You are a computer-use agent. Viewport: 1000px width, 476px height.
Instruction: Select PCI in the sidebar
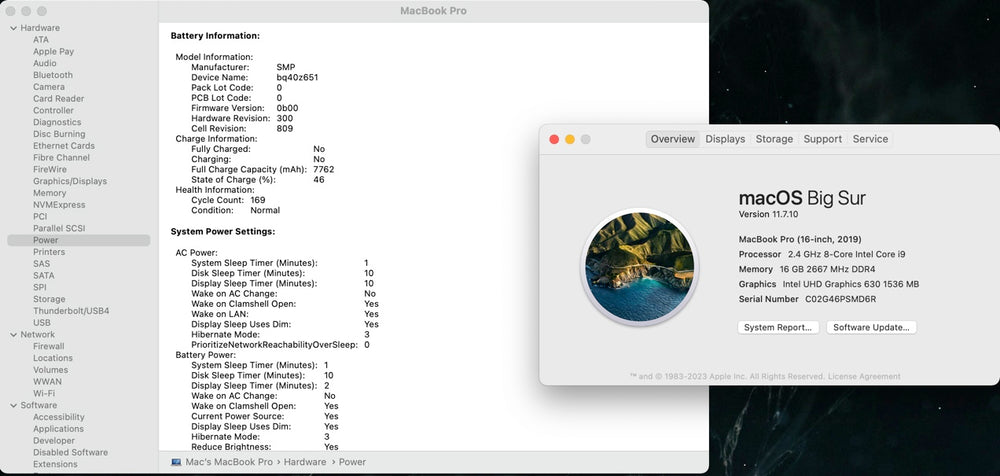pos(40,216)
